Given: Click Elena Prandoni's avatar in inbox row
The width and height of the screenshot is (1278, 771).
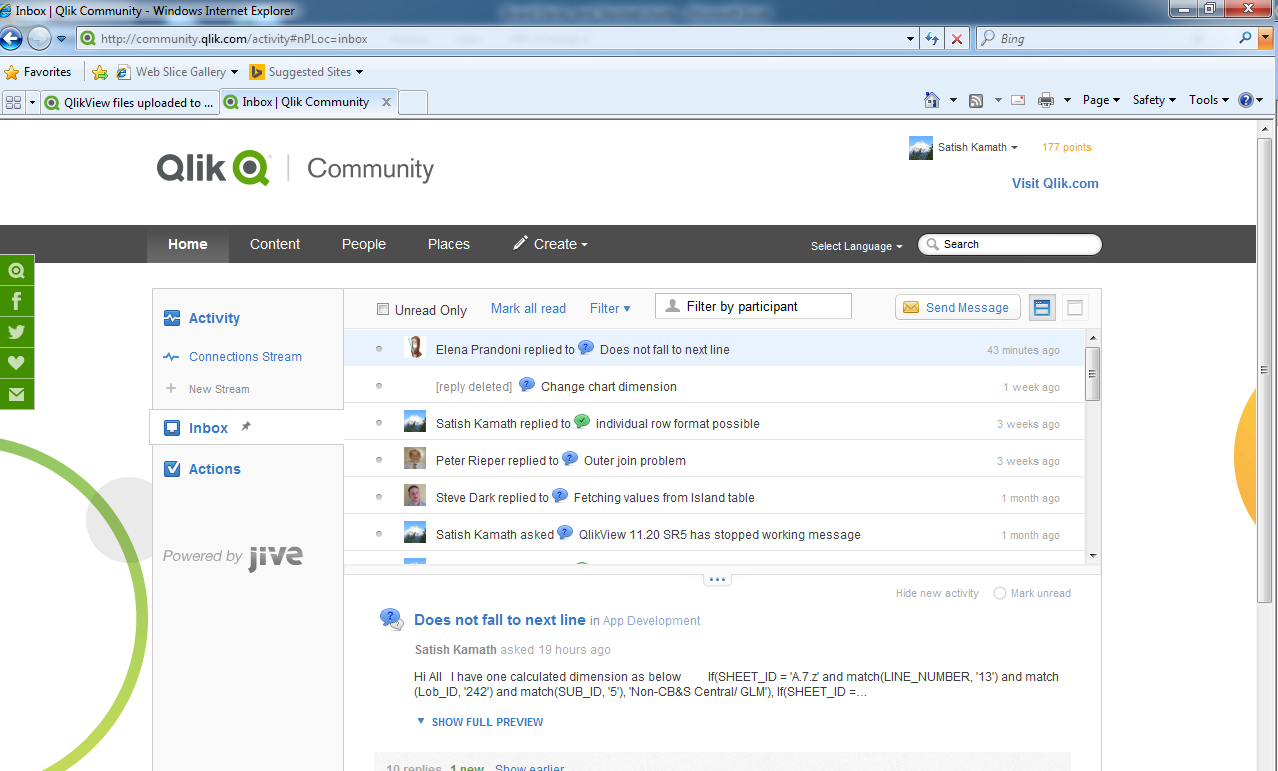Looking at the screenshot, I should (415, 348).
